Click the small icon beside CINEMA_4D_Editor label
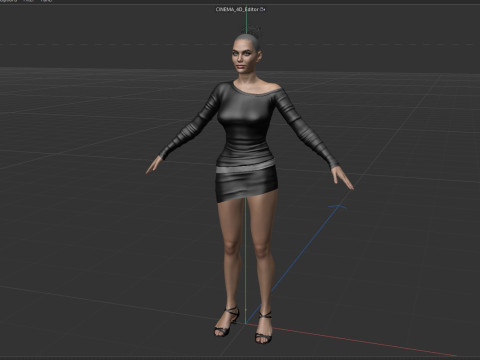Image resolution: width=480 pixels, height=360 pixels. 263,9
